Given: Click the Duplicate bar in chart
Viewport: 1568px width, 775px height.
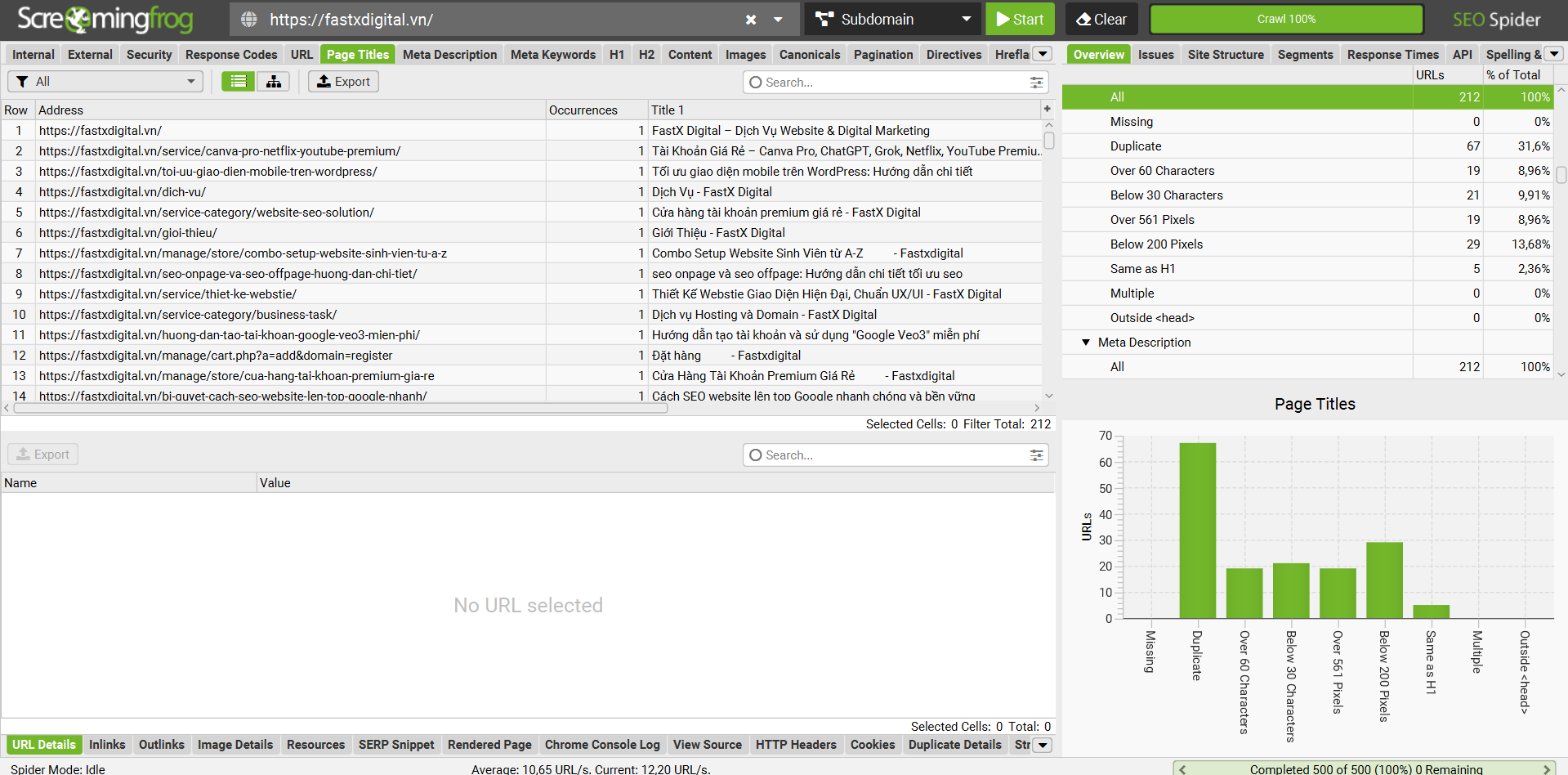Looking at the screenshot, I should 1197,530.
